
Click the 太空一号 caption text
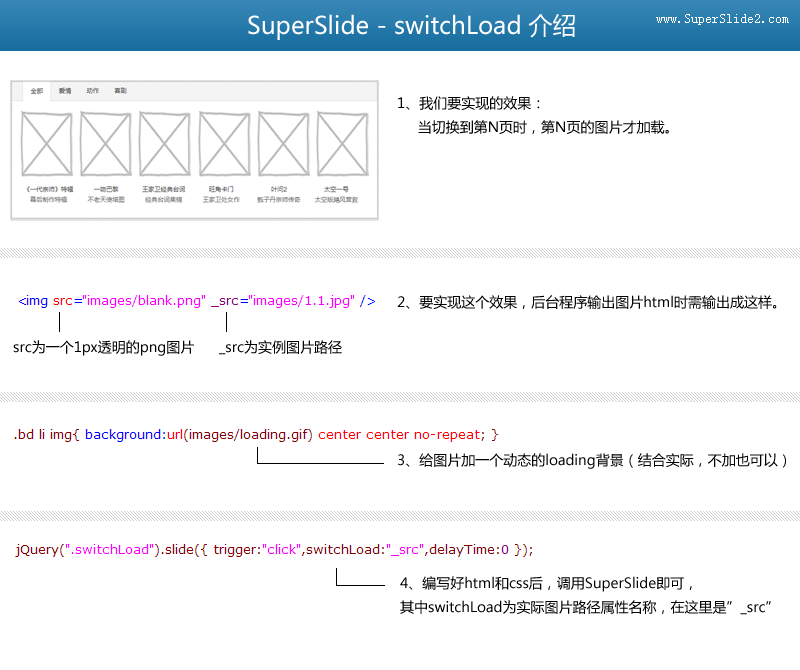pos(336,189)
